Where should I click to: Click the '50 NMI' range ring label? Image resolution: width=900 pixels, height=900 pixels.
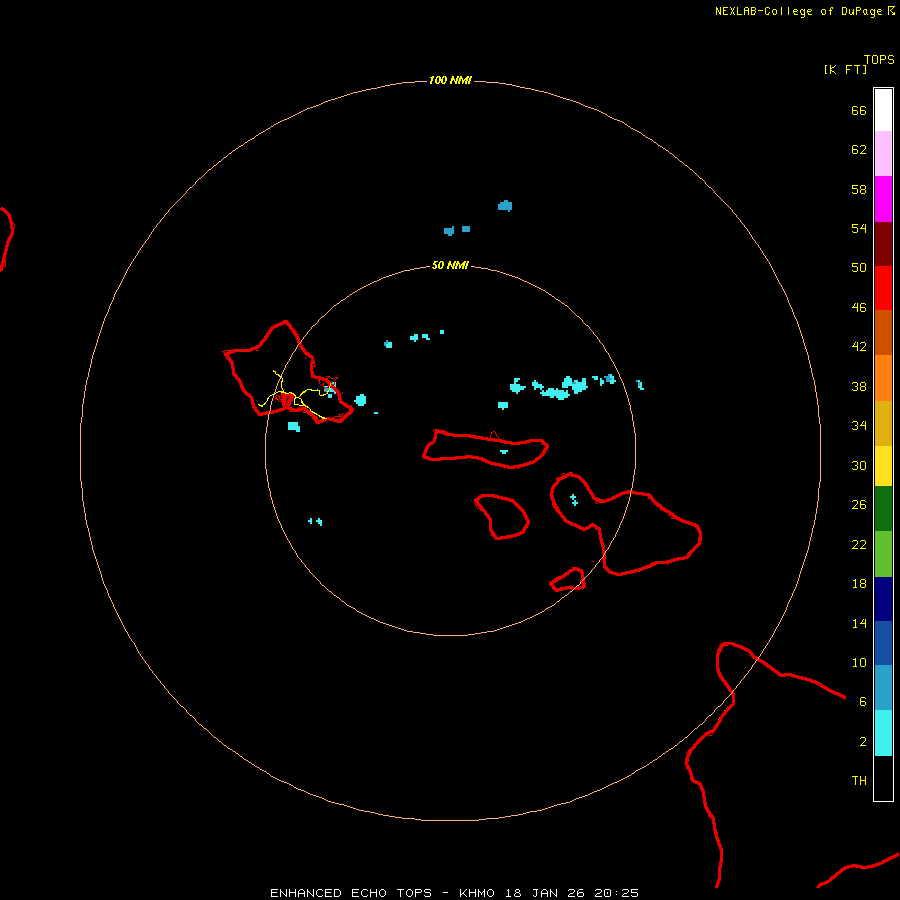pos(450,265)
